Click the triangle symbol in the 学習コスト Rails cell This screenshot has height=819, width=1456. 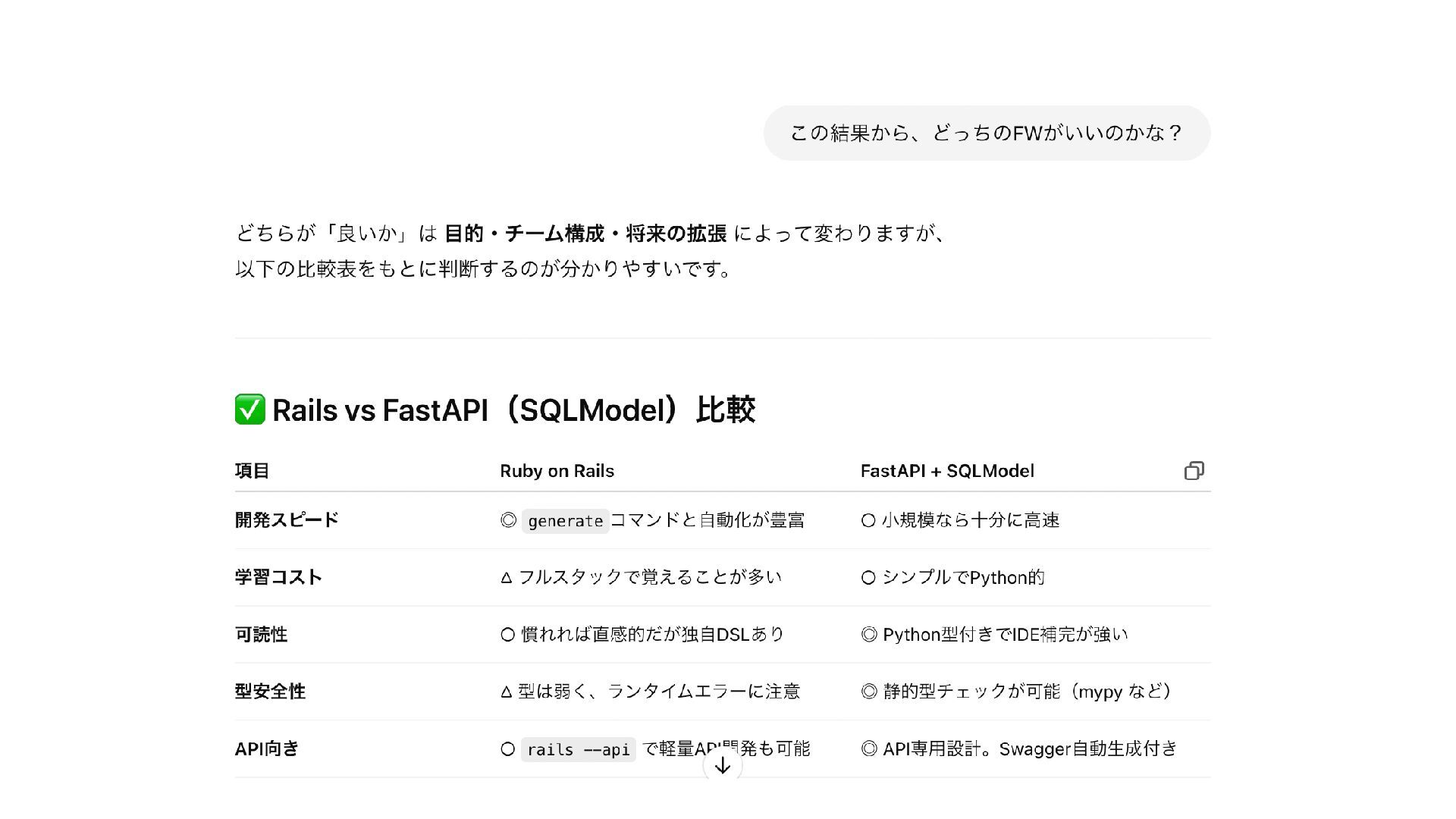[x=507, y=578]
